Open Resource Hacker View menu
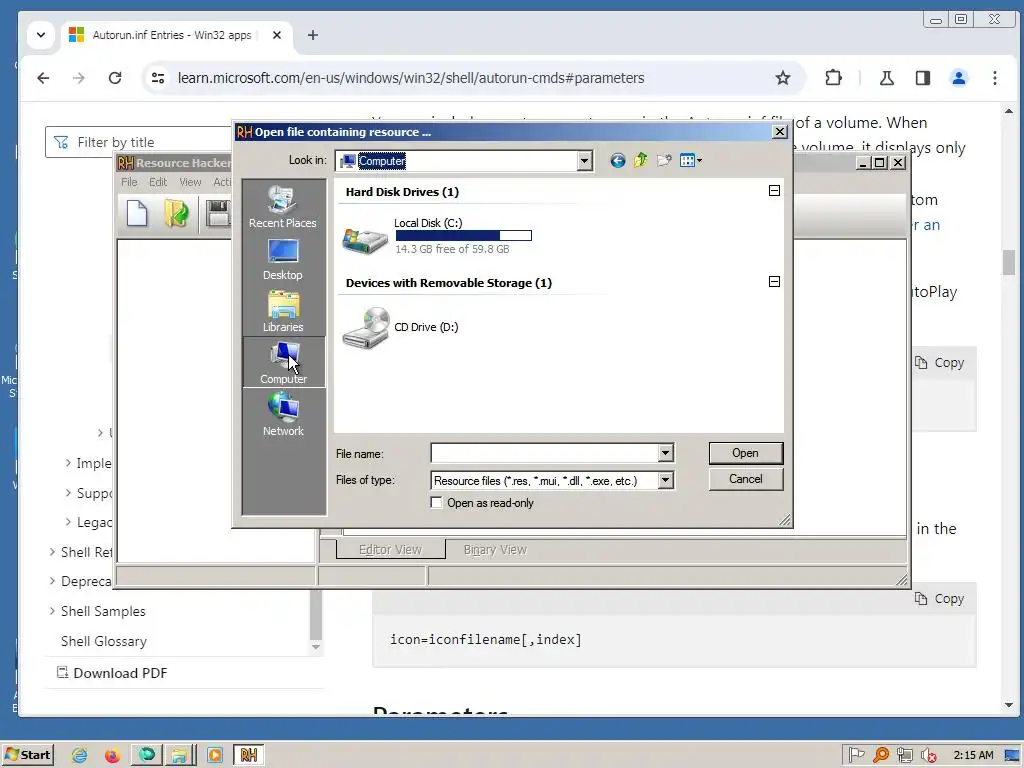 (190, 182)
